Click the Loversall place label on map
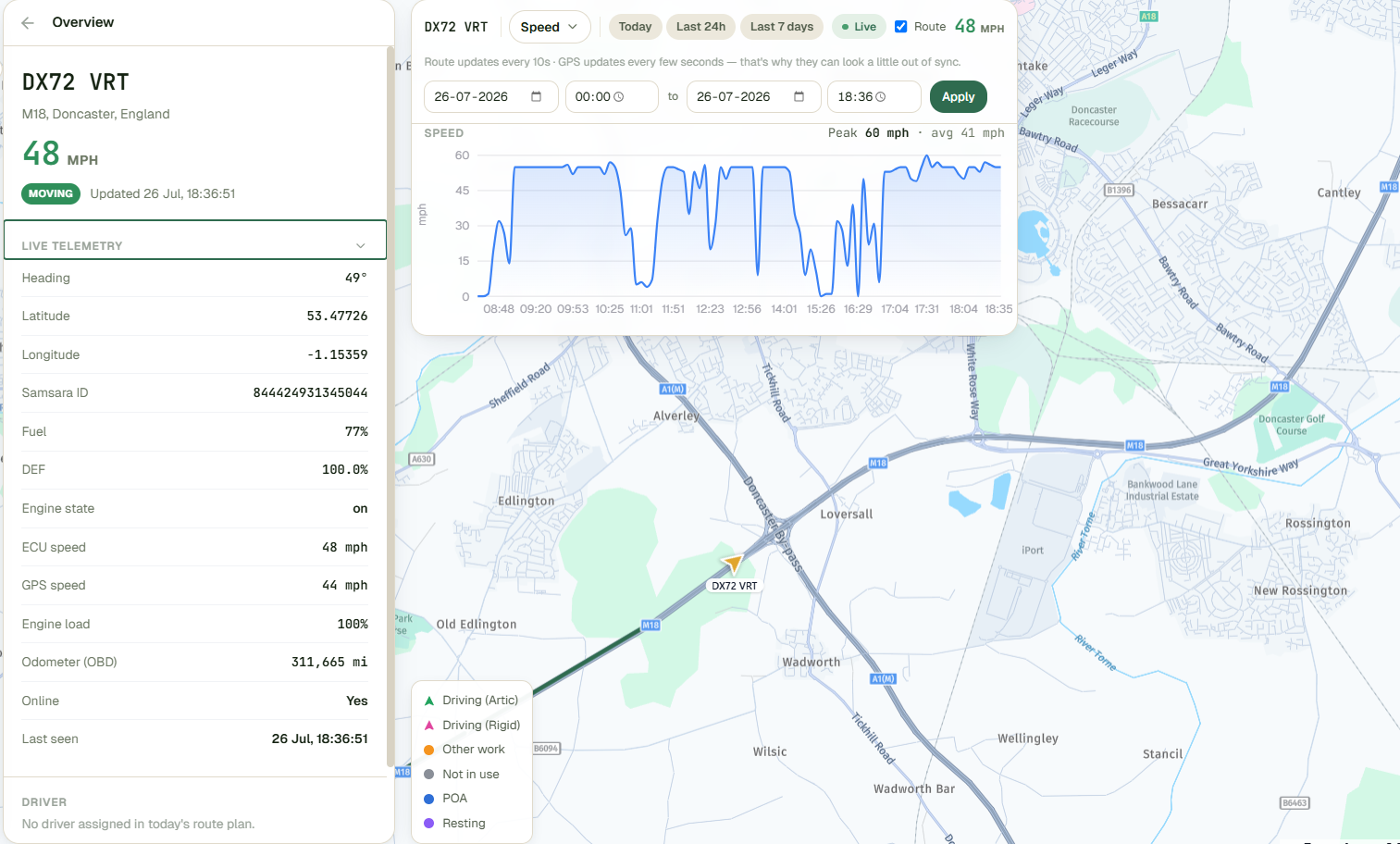1400x844 pixels. (x=847, y=515)
